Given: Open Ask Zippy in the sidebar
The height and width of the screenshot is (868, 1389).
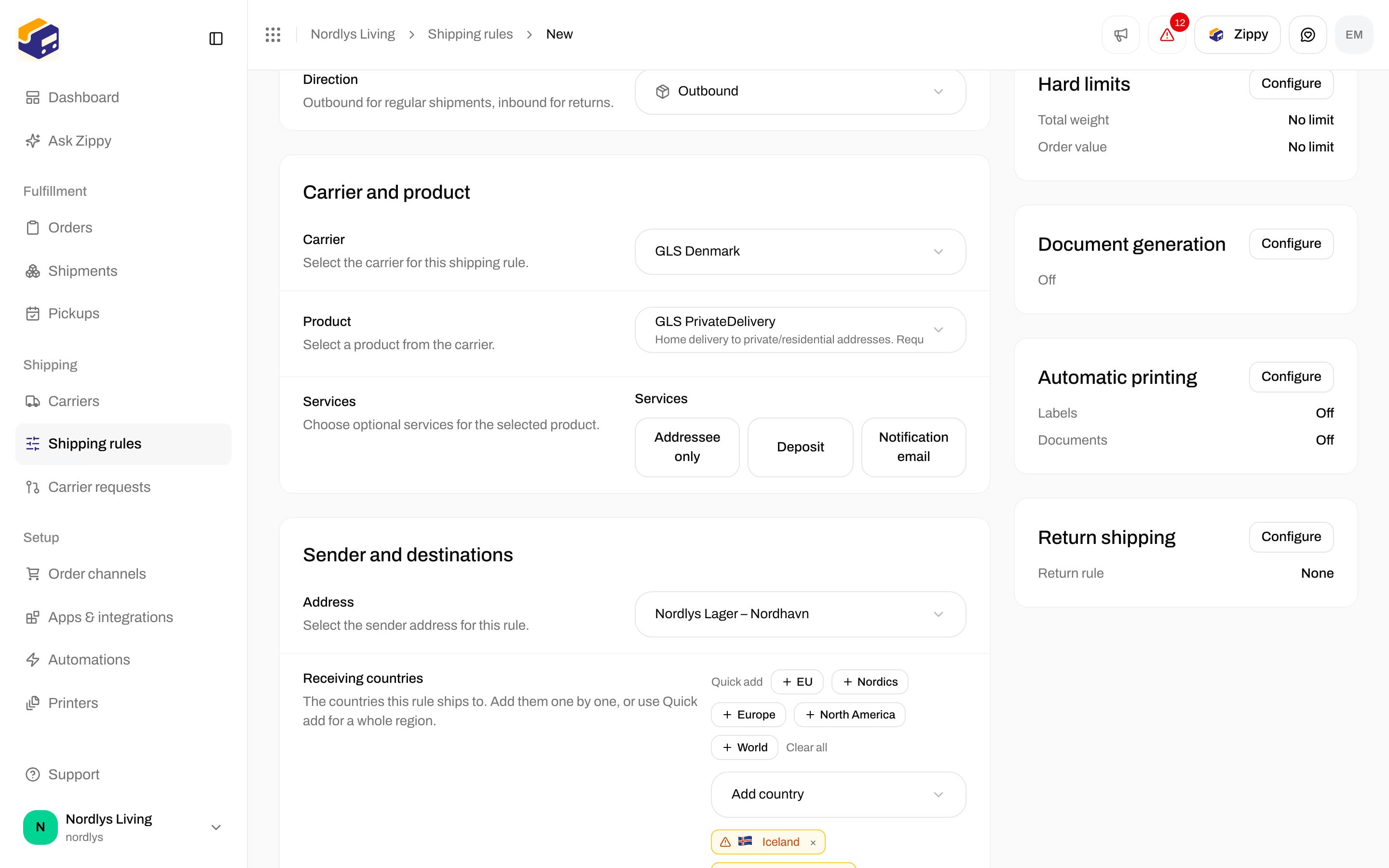Looking at the screenshot, I should point(123,141).
